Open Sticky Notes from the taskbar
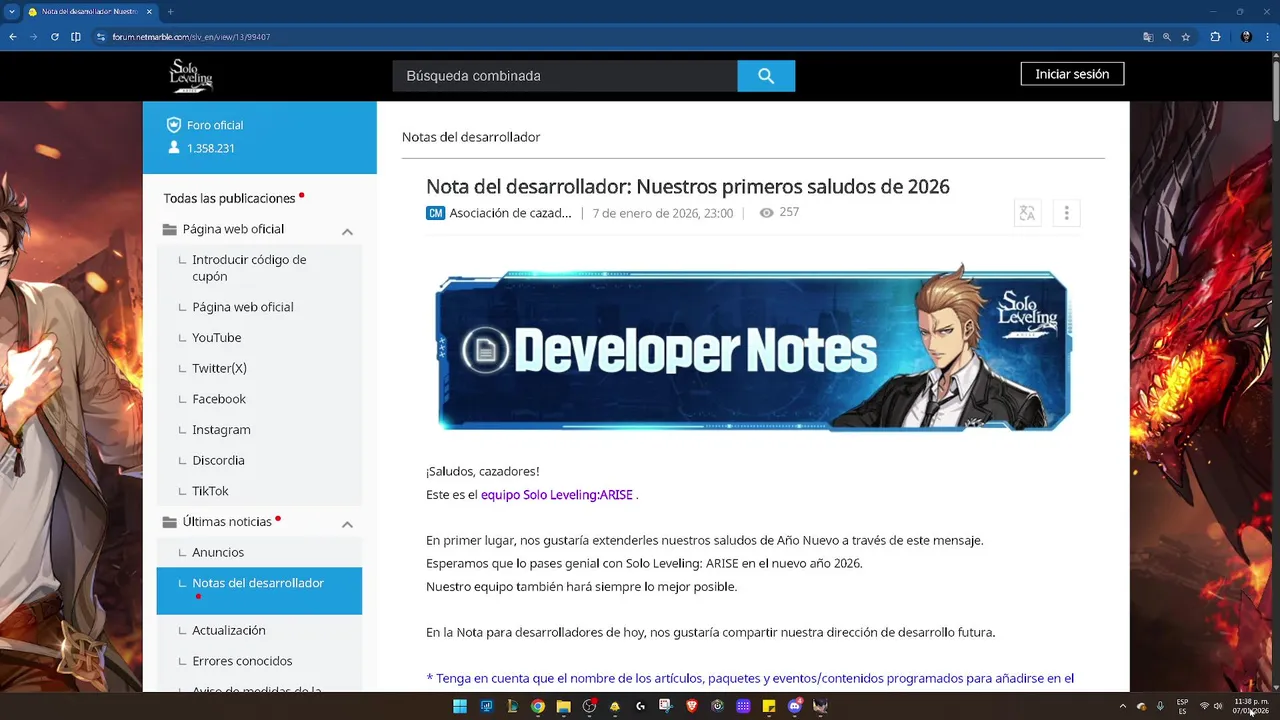The image size is (1280, 720). tap(769, 706)
